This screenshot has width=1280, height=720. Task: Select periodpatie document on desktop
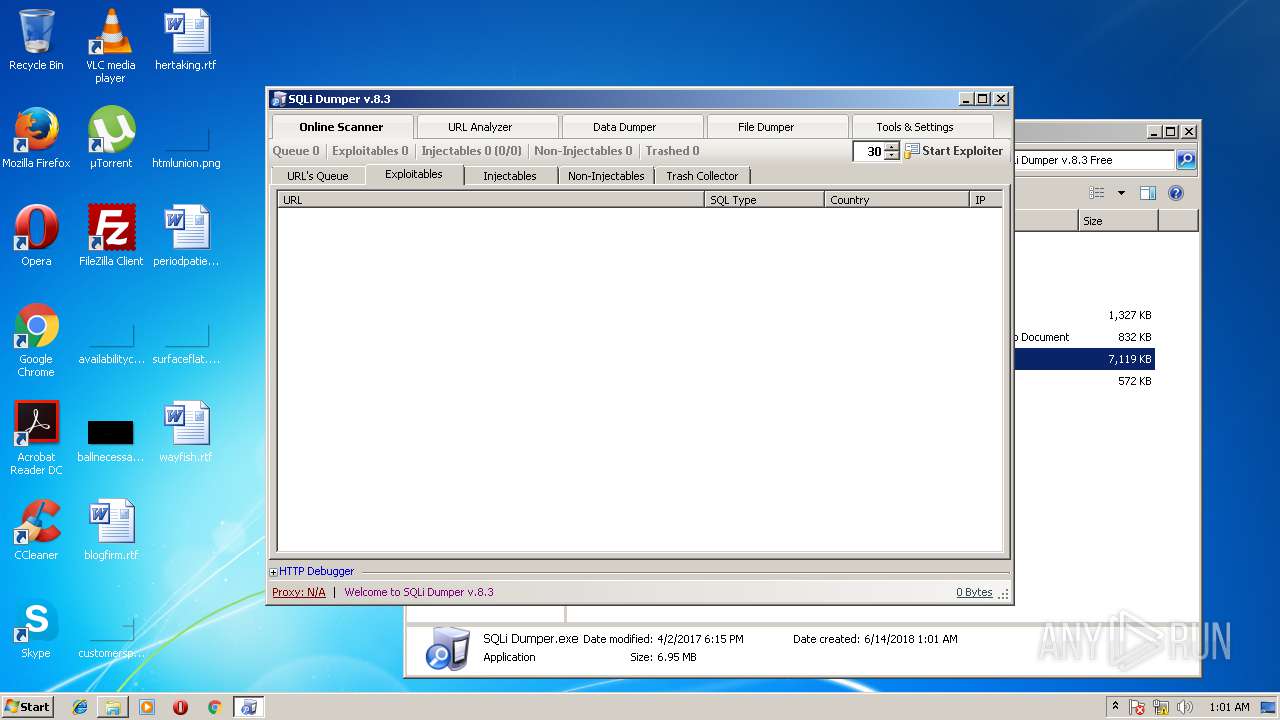click(186, 236)
